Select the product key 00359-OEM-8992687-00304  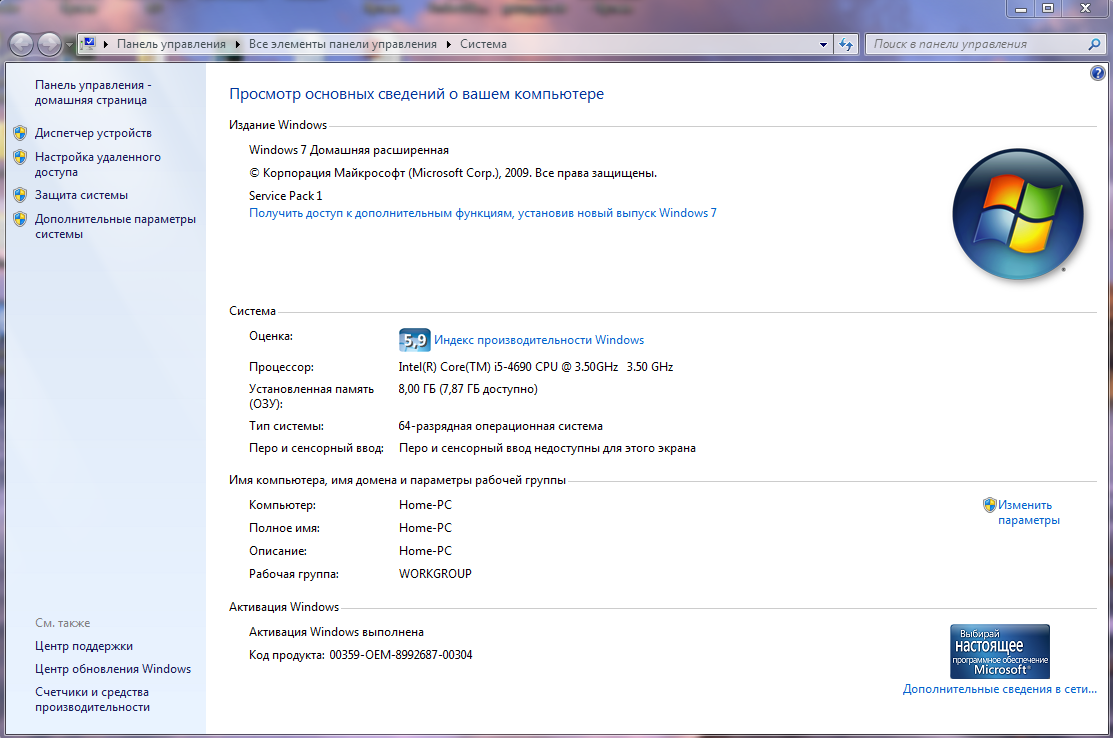[400, 655]
